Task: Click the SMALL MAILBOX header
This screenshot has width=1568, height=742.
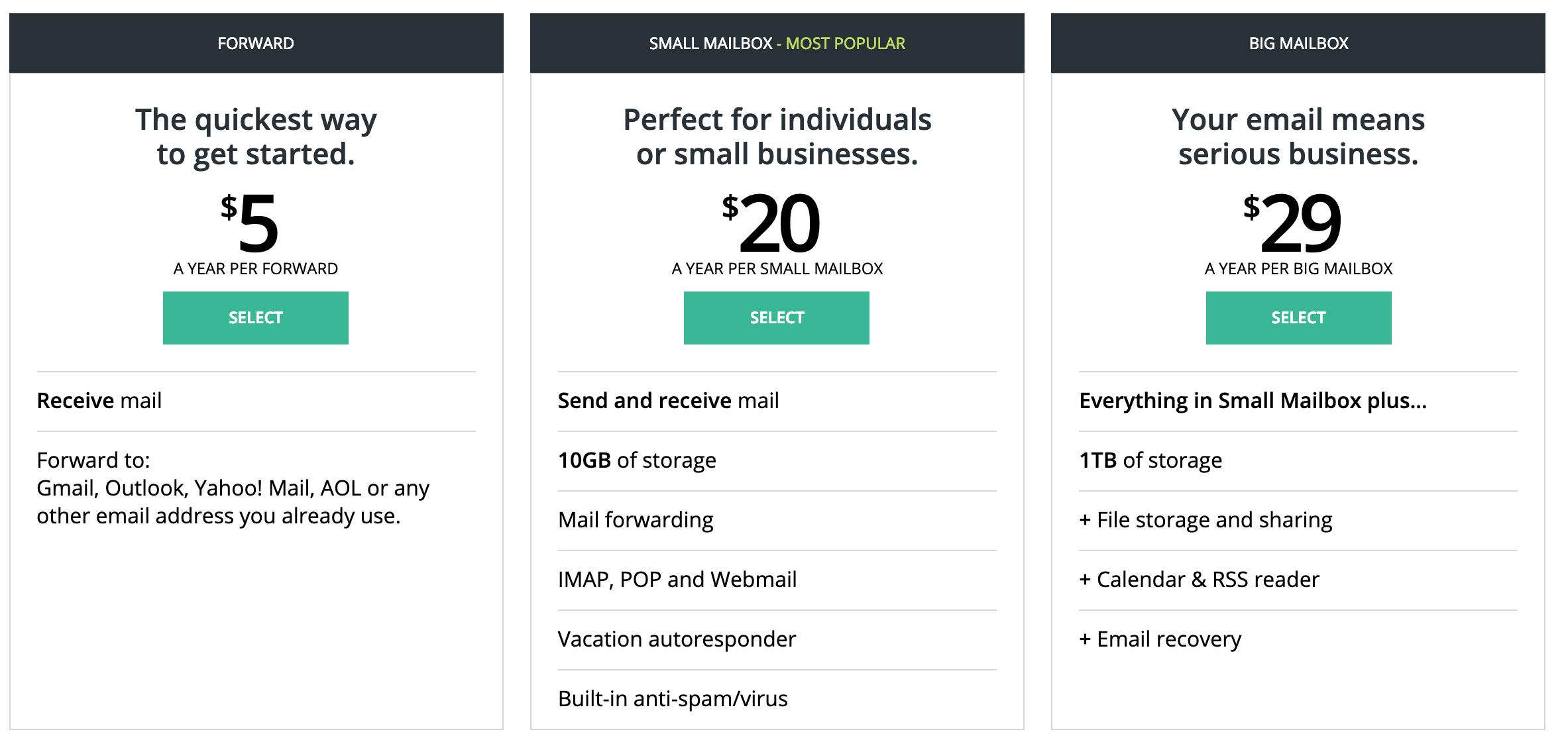Action: click(x=710, y=43)
